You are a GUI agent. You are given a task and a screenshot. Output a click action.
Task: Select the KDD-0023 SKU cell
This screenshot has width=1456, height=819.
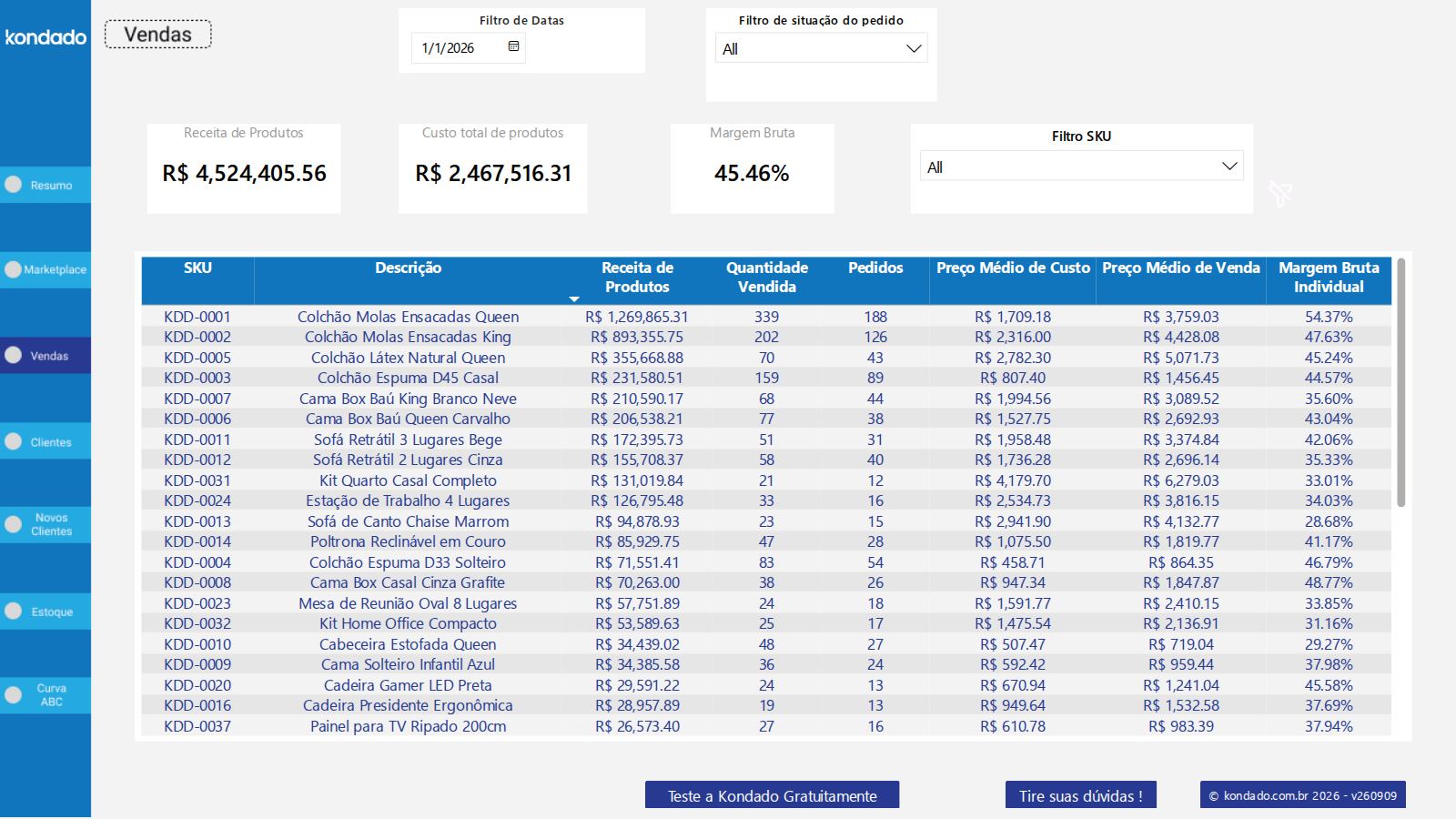click(197, 603)
